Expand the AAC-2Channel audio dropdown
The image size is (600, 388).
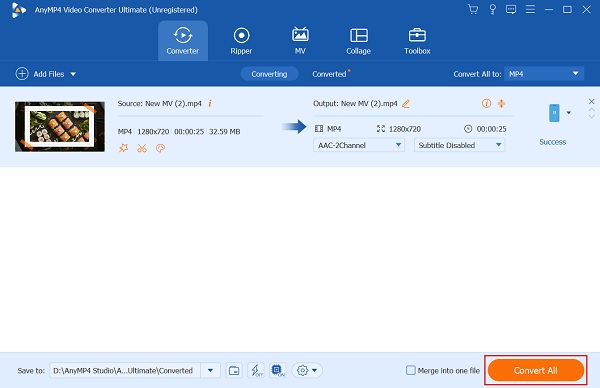point(359,145)
